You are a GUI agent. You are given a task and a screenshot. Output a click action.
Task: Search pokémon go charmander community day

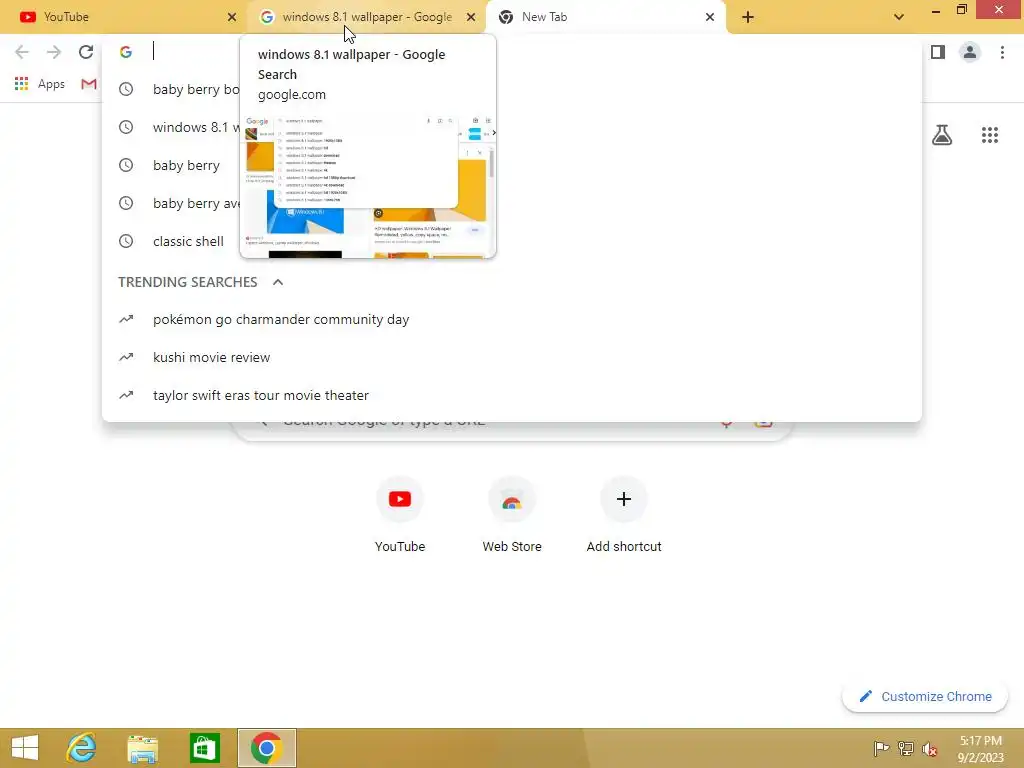click(x=511, y=319)
